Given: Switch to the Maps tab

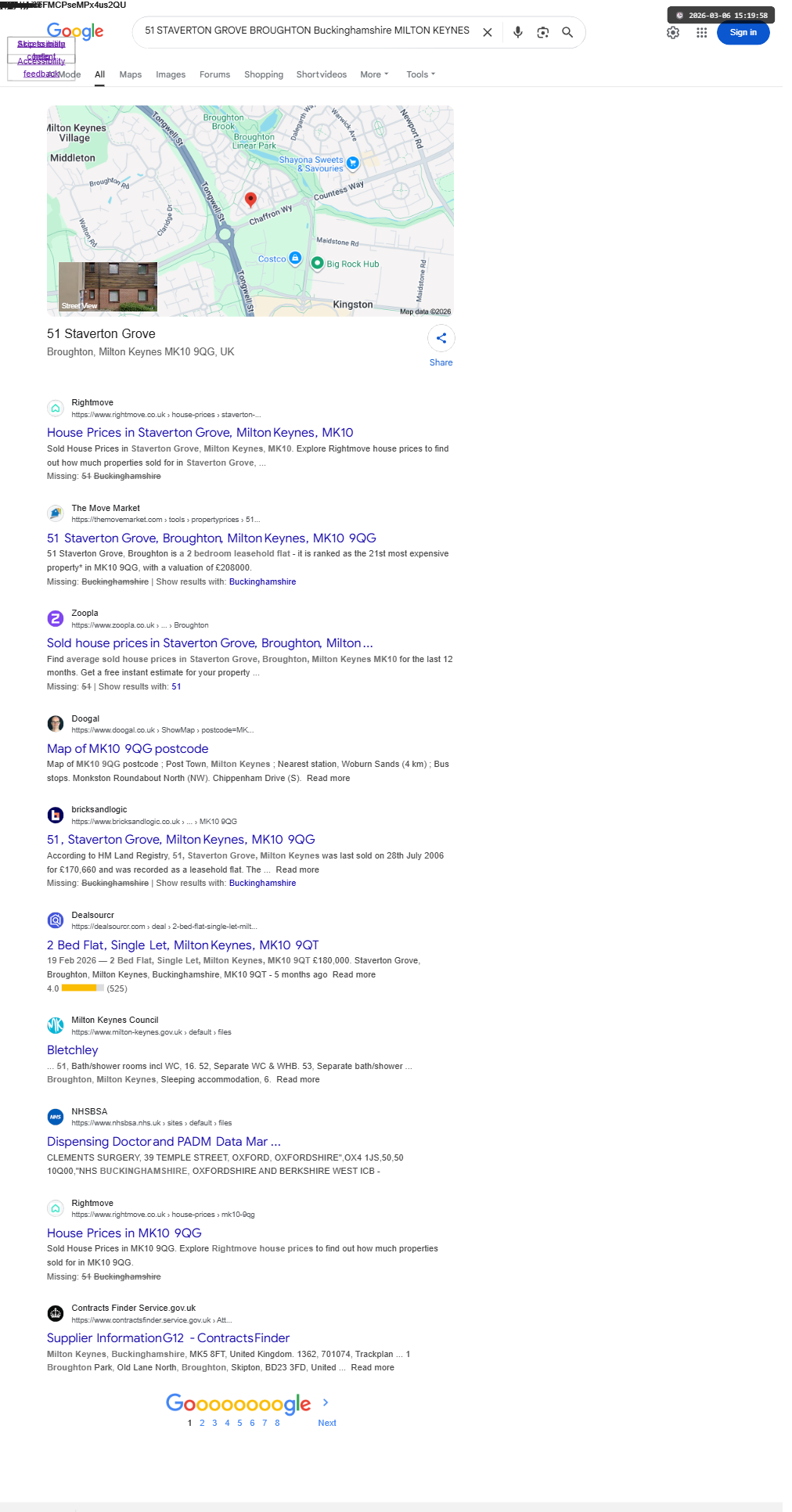Looking at the screenshot, I should pyautogui.click(x=131, y=74).
